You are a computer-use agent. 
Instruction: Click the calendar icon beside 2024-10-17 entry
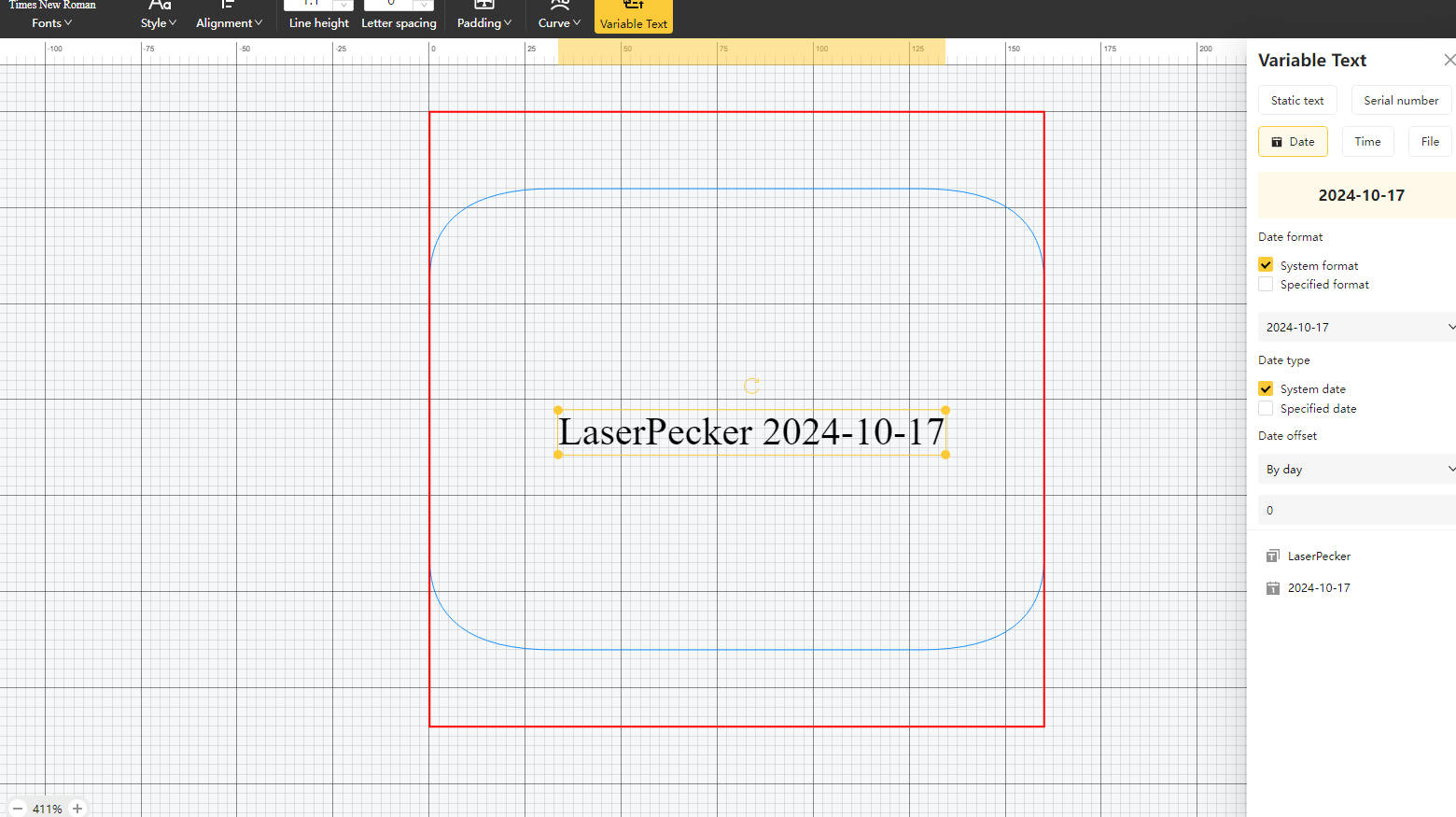click(x=1272, y=587)
